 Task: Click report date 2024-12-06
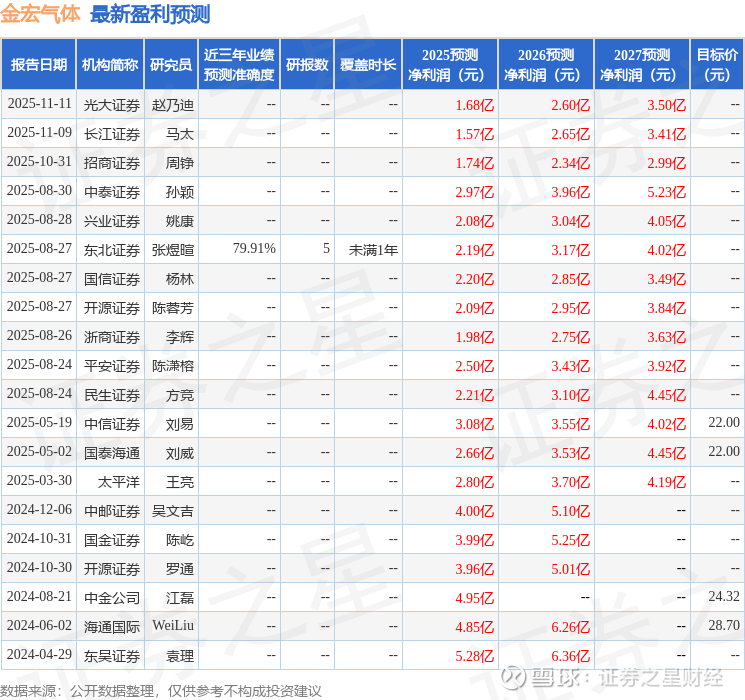click(x=39, y=509)
